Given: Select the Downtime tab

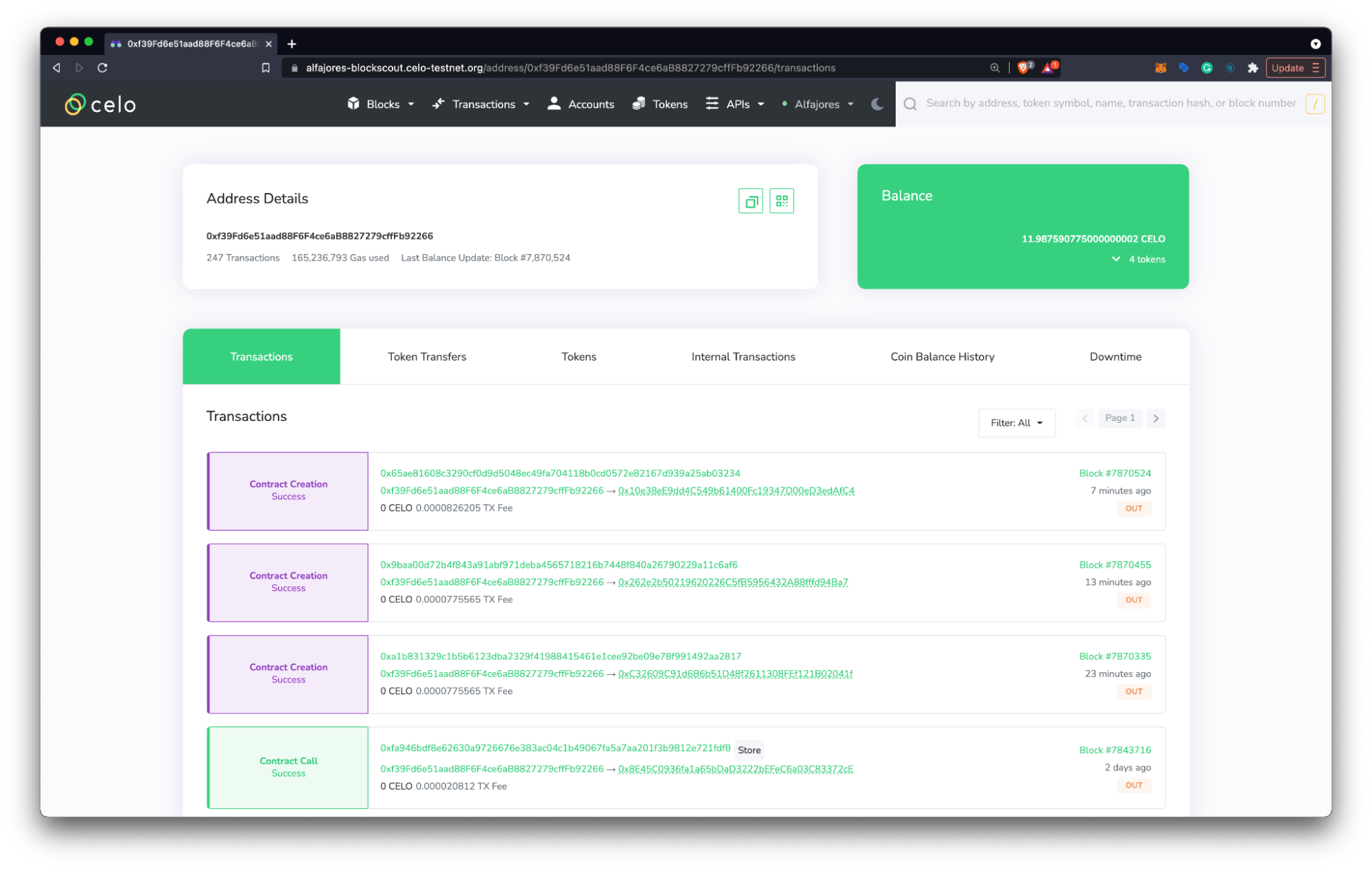Looking at the screenshot, I should 1115,356.
